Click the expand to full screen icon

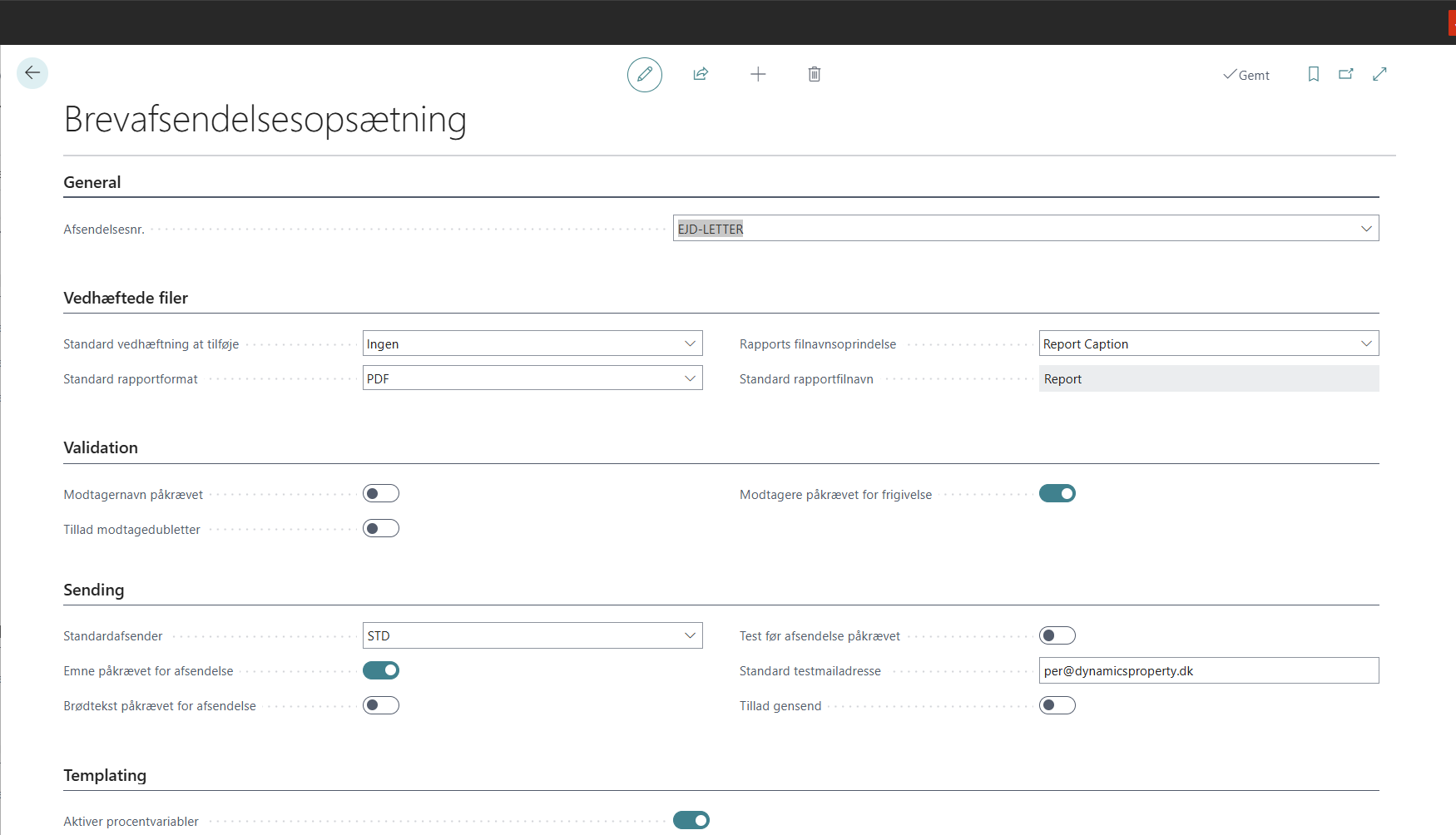pos(1379,75)
